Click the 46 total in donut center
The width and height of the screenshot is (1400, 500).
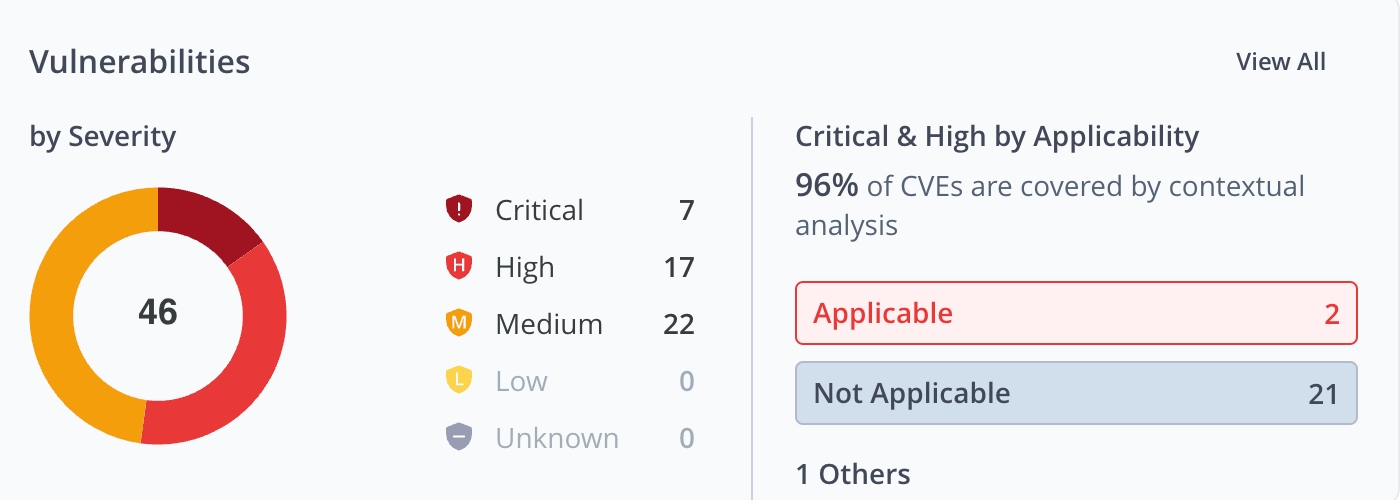pos(158,313)
